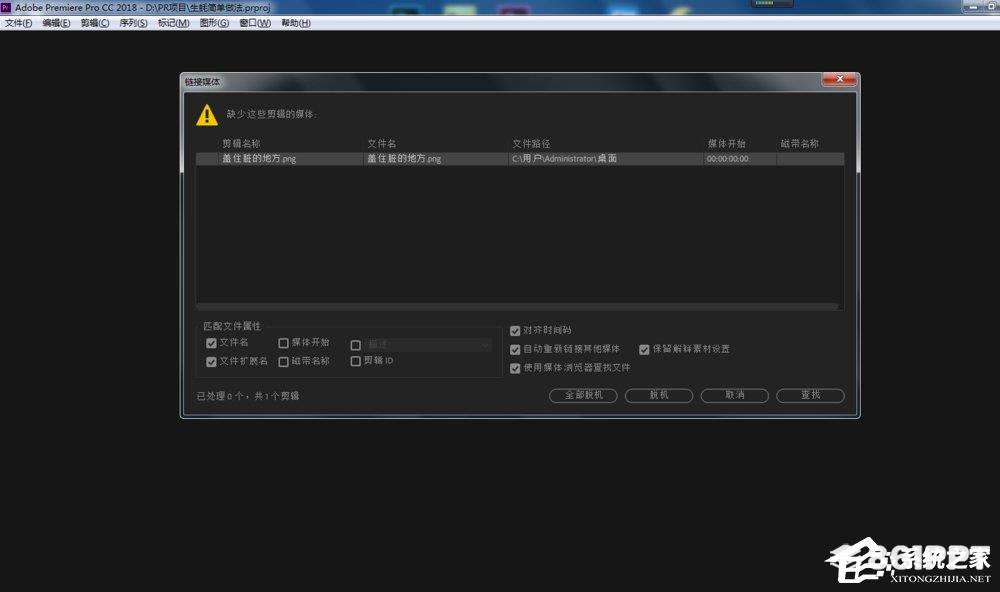Click the 脱机 button

[x=659, y=396]
